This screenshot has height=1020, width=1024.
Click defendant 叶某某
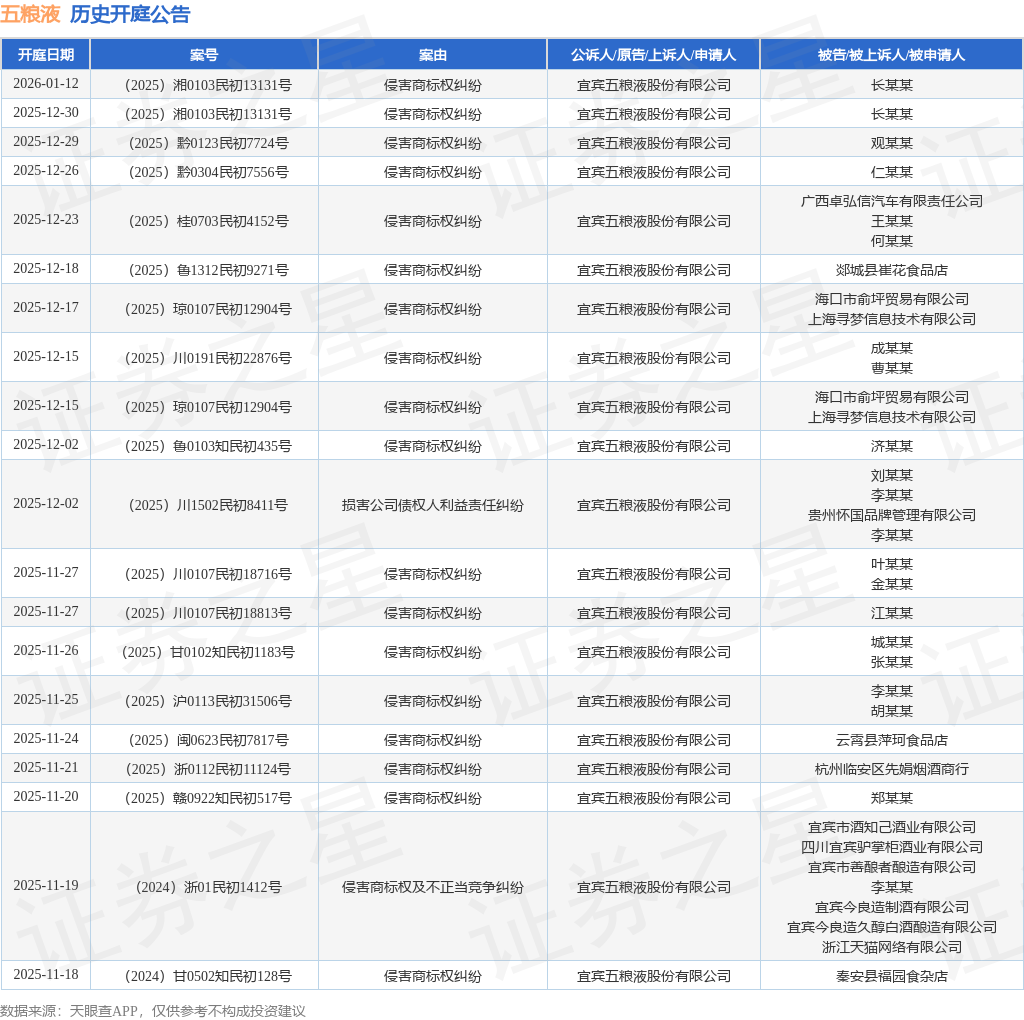(891, 564)
